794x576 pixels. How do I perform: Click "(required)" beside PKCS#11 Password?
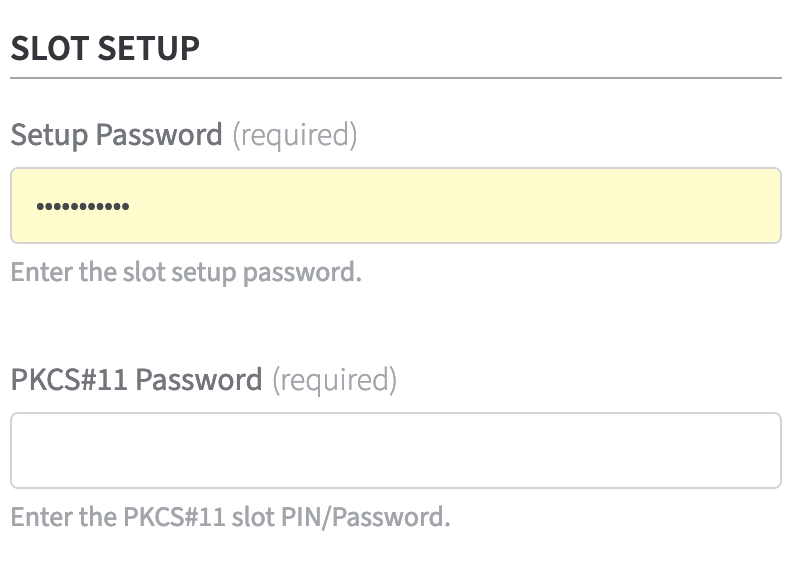[x=334, y=380]
